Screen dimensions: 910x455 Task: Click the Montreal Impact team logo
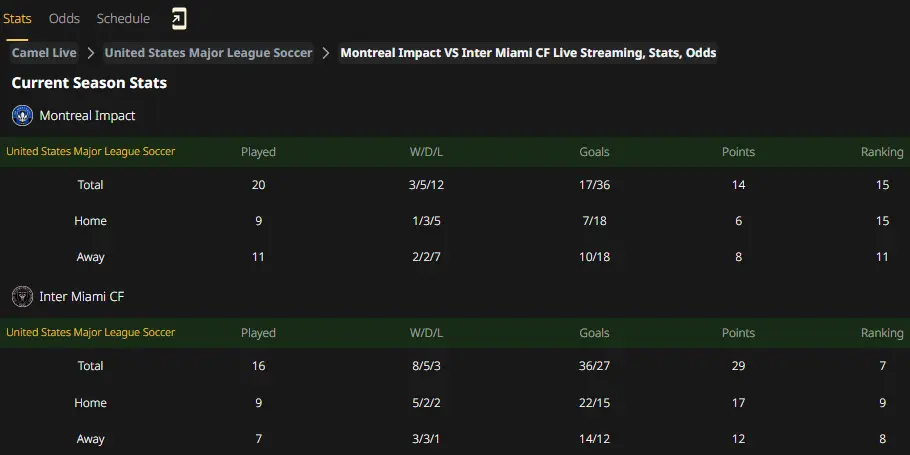click(22, 115)
